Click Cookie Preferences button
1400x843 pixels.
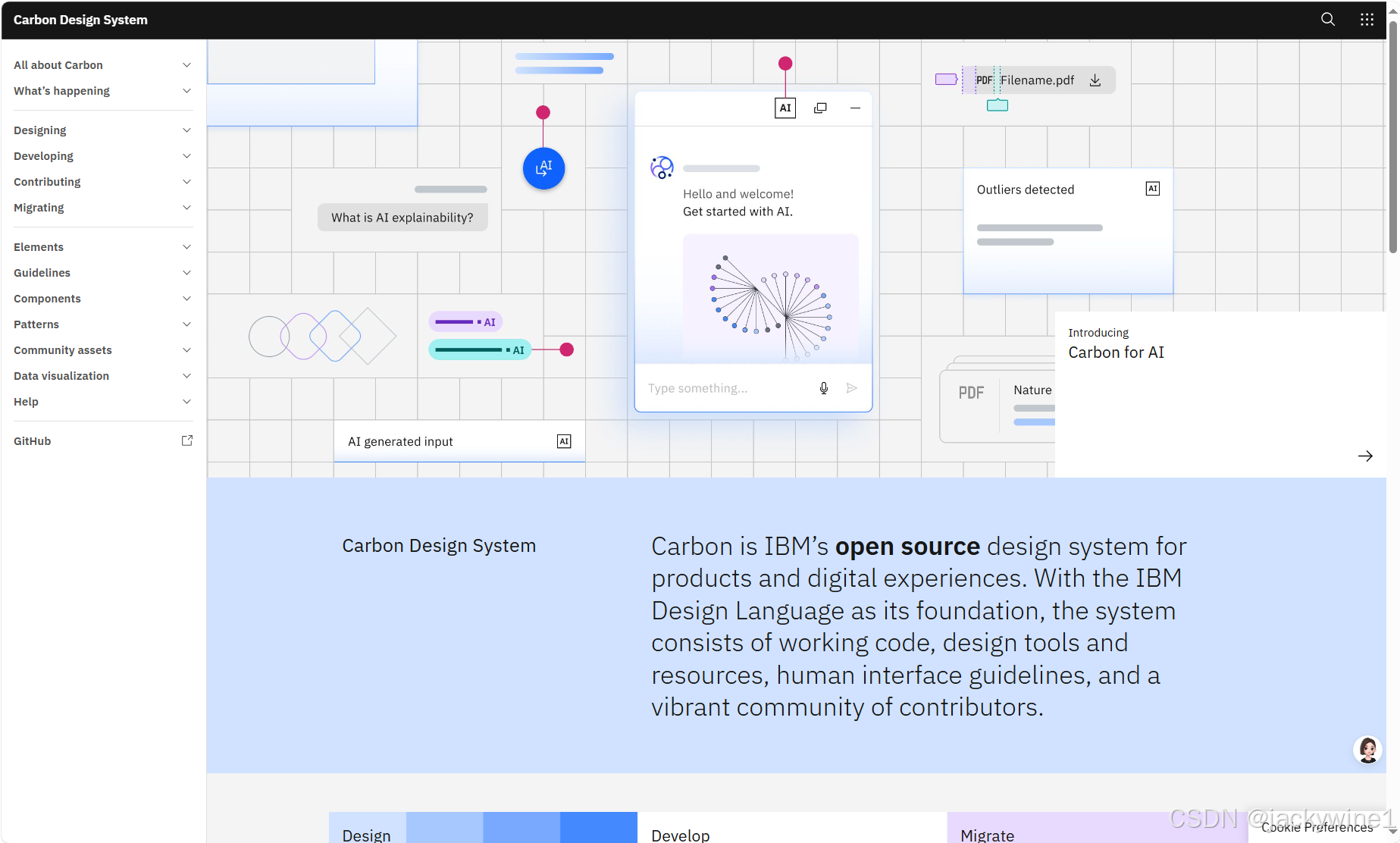pos(1317,827)
